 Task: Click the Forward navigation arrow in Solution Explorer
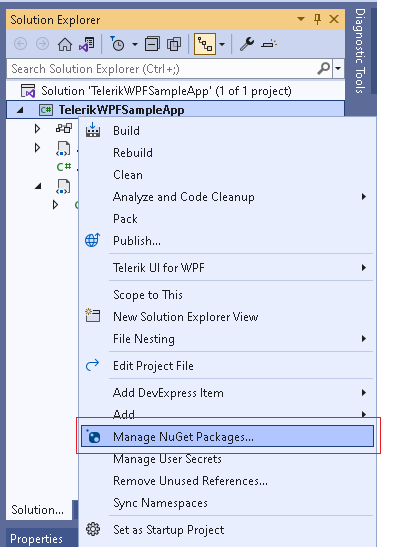coord(43,44)
